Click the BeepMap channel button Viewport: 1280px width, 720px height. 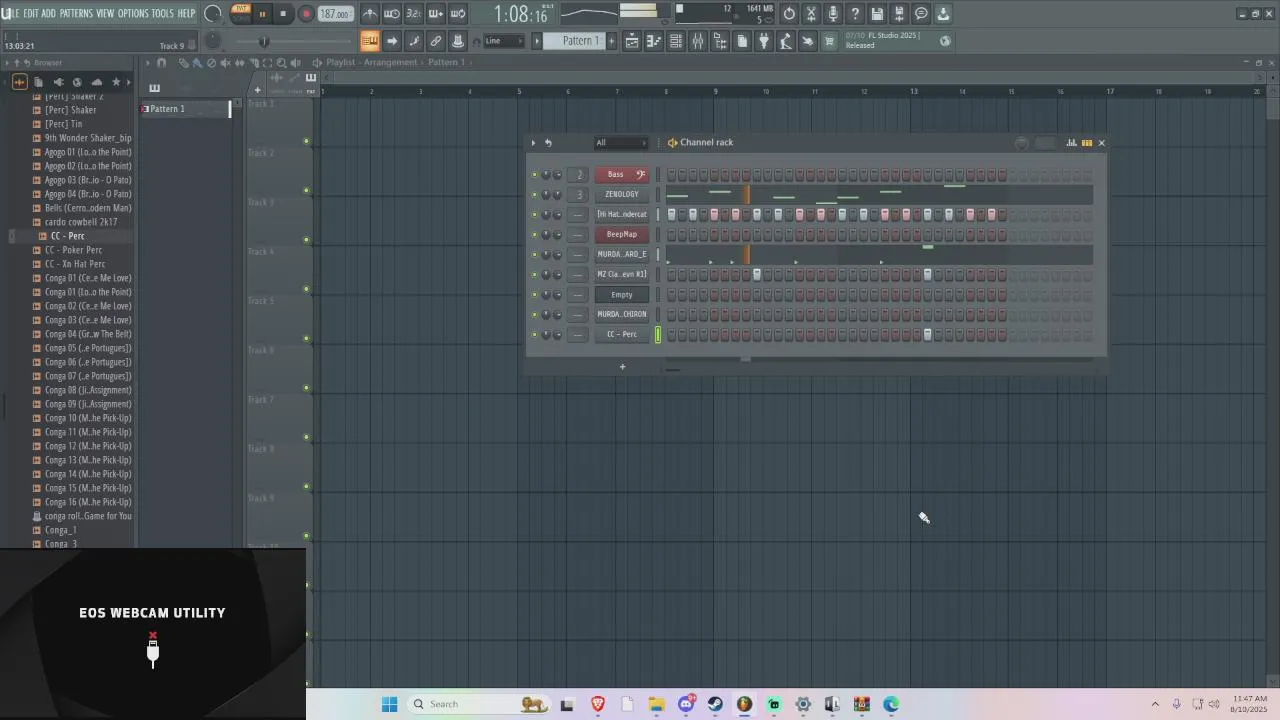(x=622, y=234)
